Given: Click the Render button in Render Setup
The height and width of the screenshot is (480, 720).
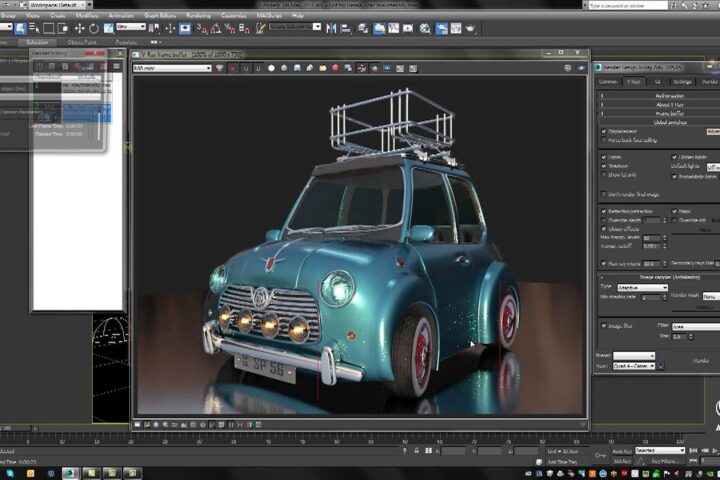Looking at the screenshot, I should click(701, 361).
